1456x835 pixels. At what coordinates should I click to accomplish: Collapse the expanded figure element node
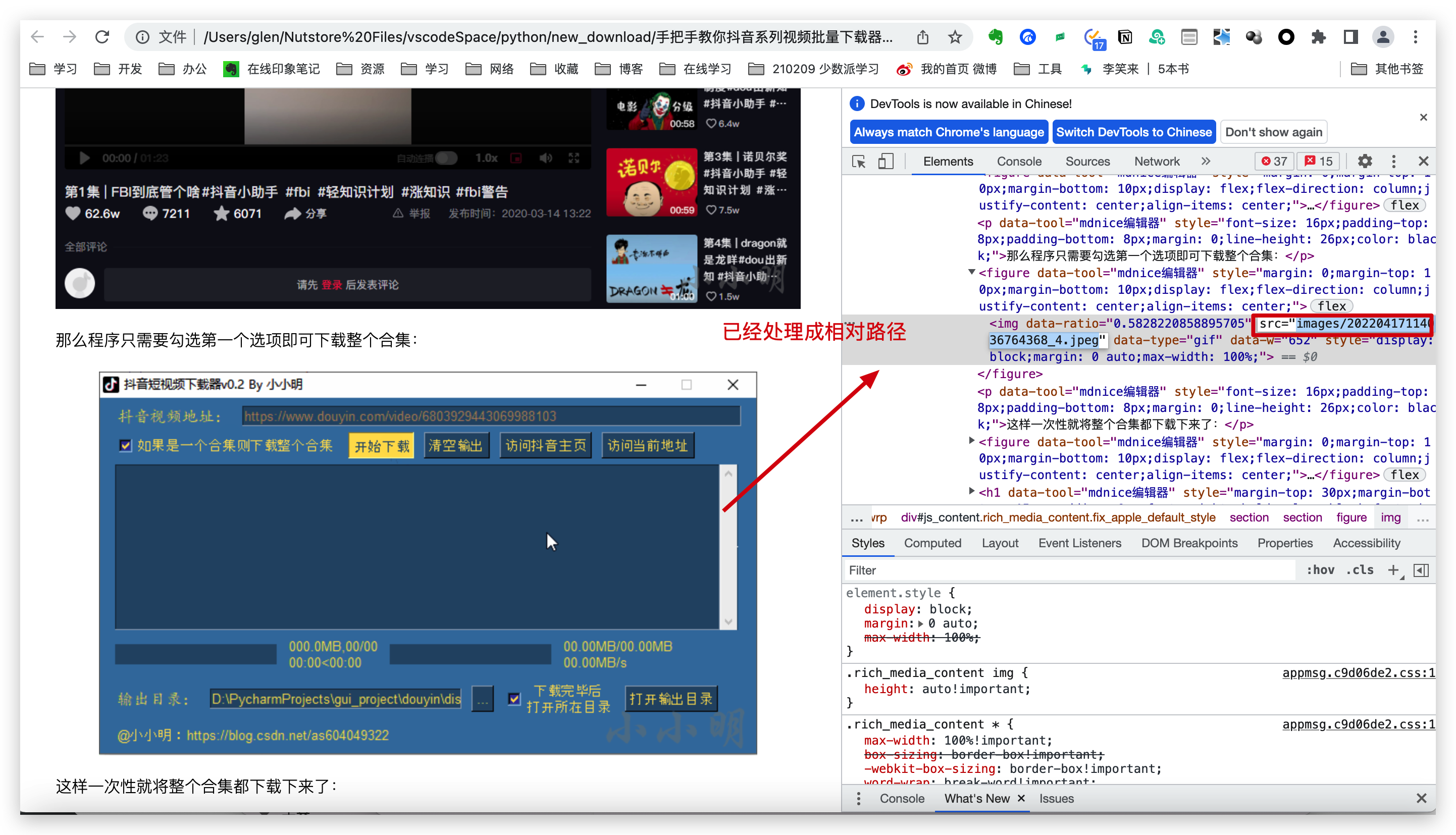point(971,273)
